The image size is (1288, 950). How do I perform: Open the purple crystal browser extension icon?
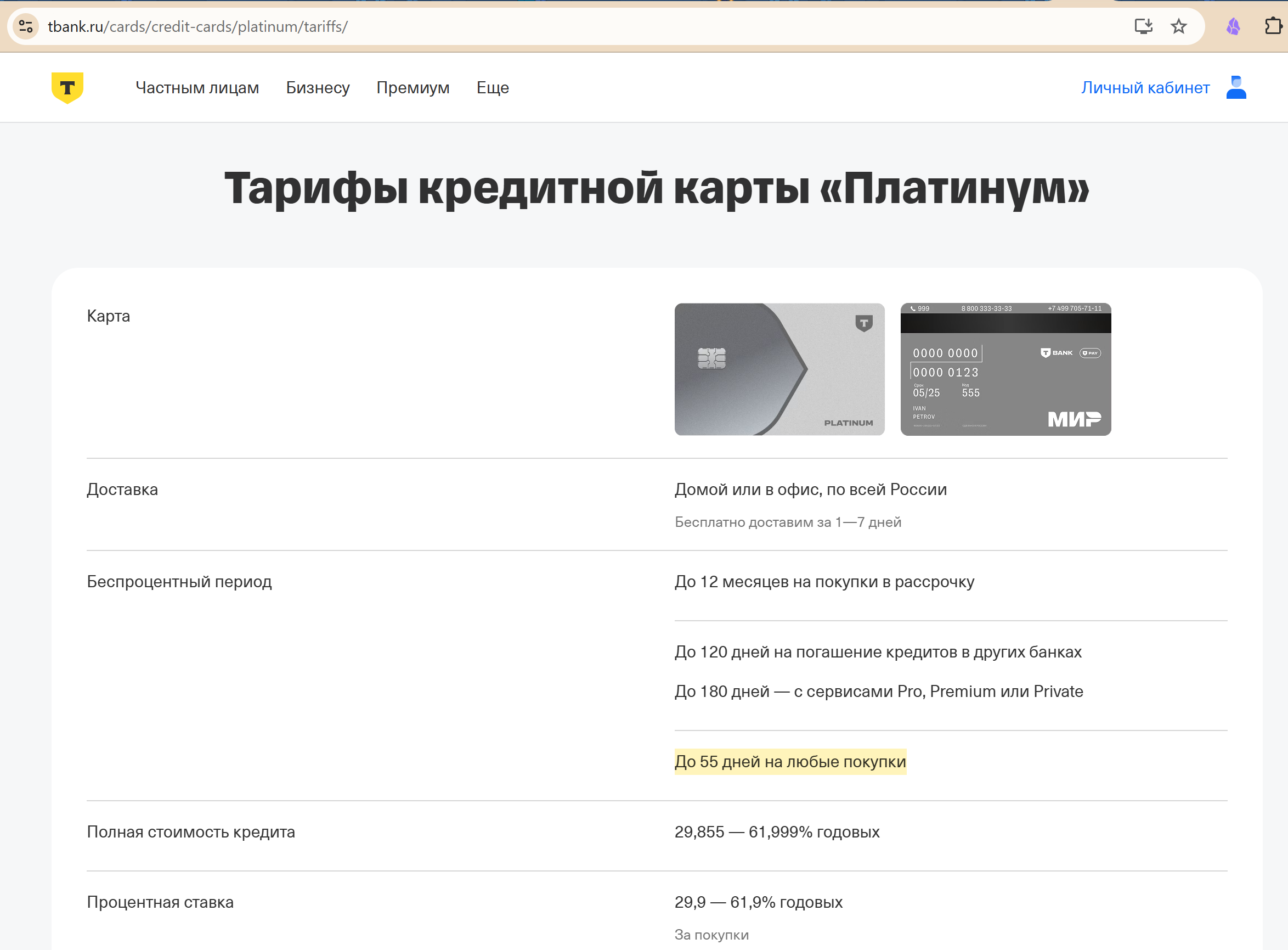click(x=1233, y=26)
